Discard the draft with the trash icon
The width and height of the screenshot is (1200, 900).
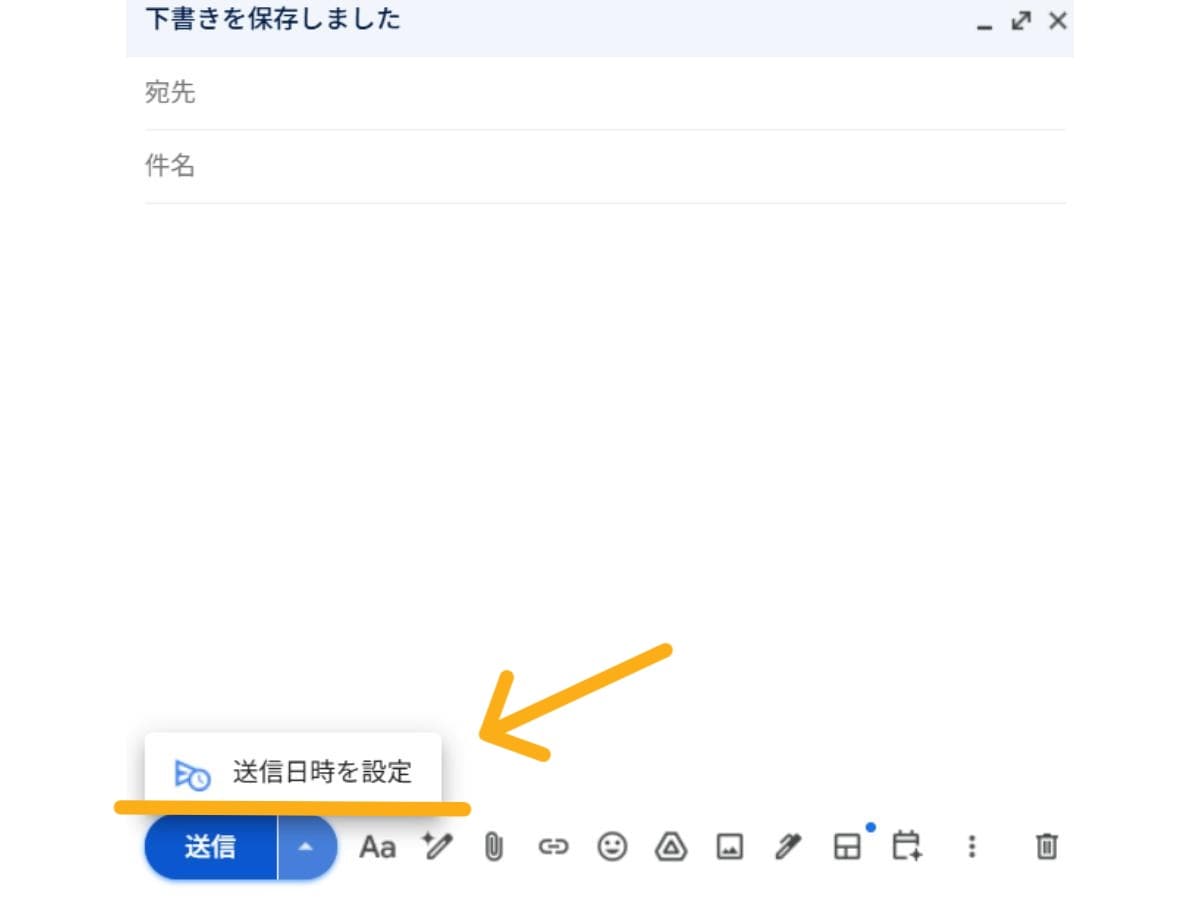pyautogui.click(x=1045, y=846)
